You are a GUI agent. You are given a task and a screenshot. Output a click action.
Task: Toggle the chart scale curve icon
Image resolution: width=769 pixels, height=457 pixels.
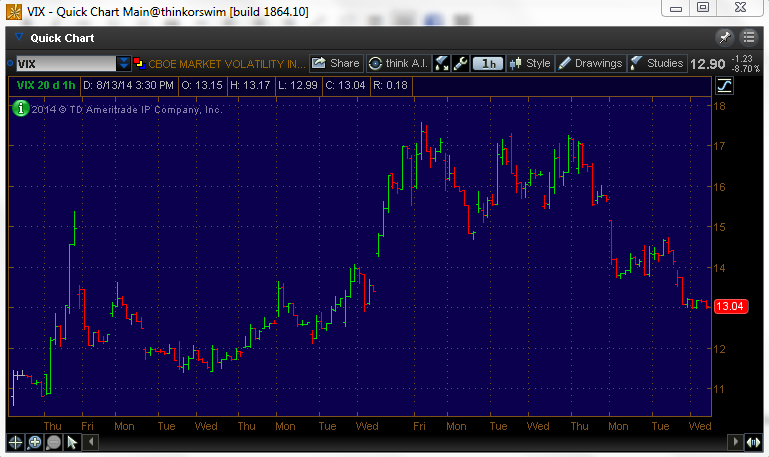[x=724, y=86]
